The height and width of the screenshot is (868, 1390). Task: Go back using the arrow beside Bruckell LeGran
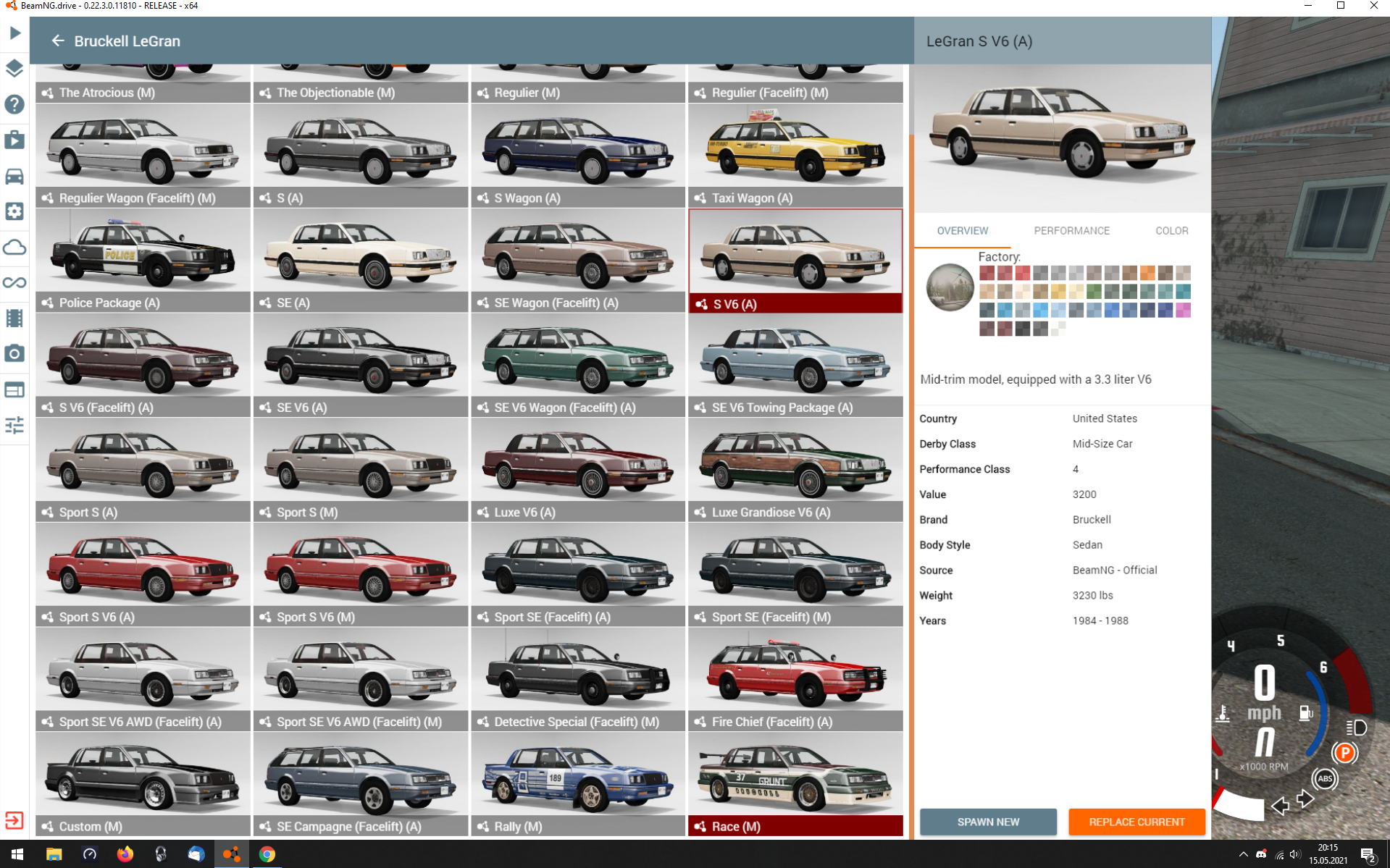click(x=58, y=41)
